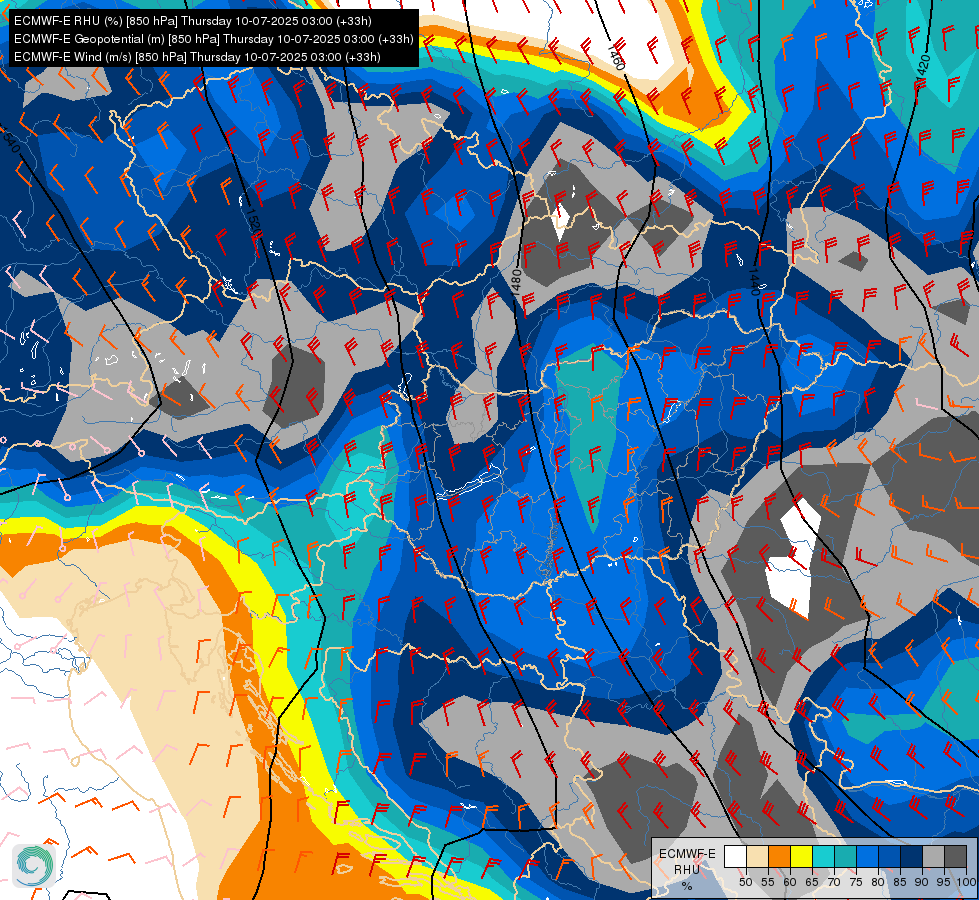Click the ECMWF-E Wind (m/s) title line
979x900 pixels.
tap(197, 57)
